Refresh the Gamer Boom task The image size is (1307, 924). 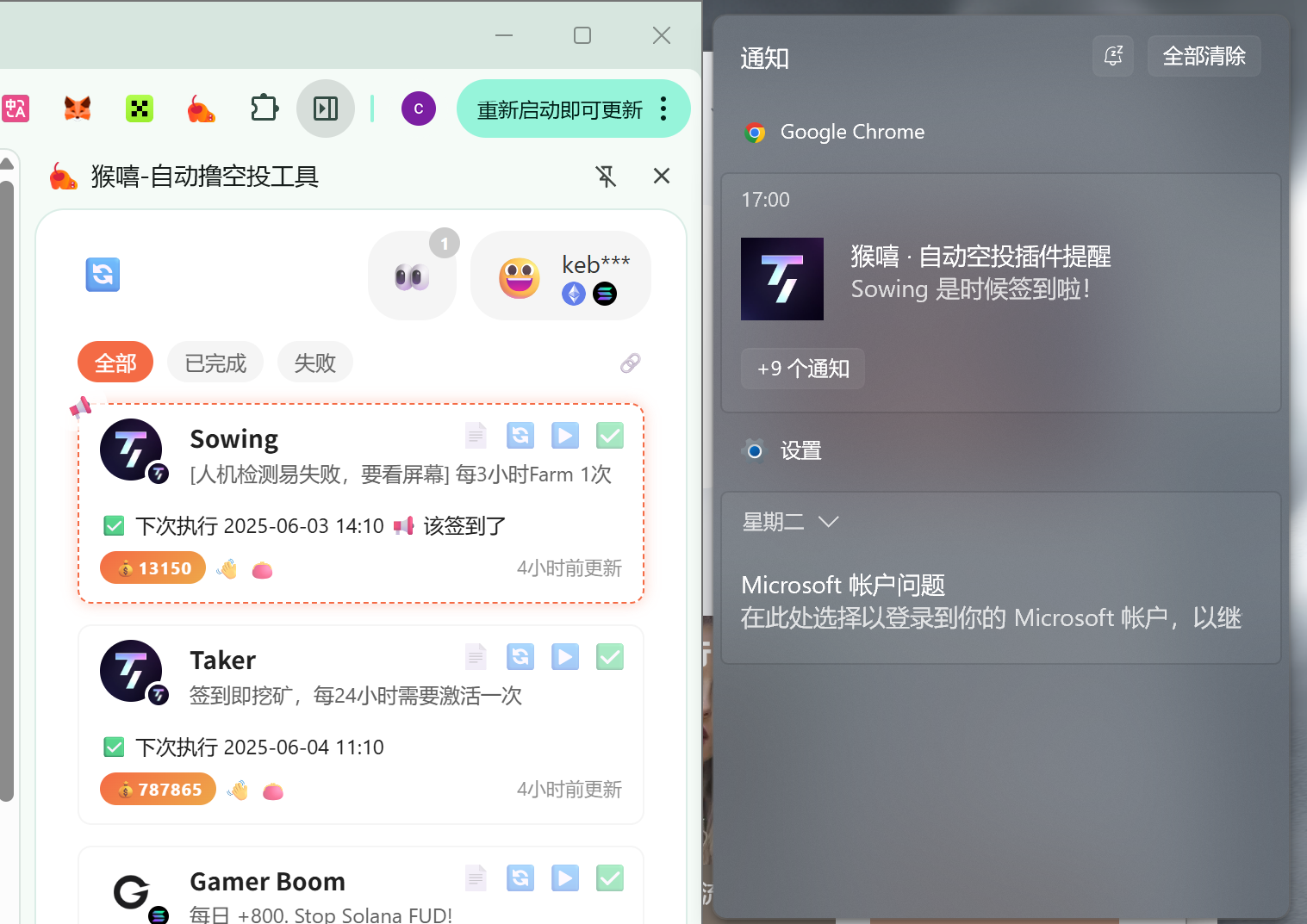(x=520, y=878)
